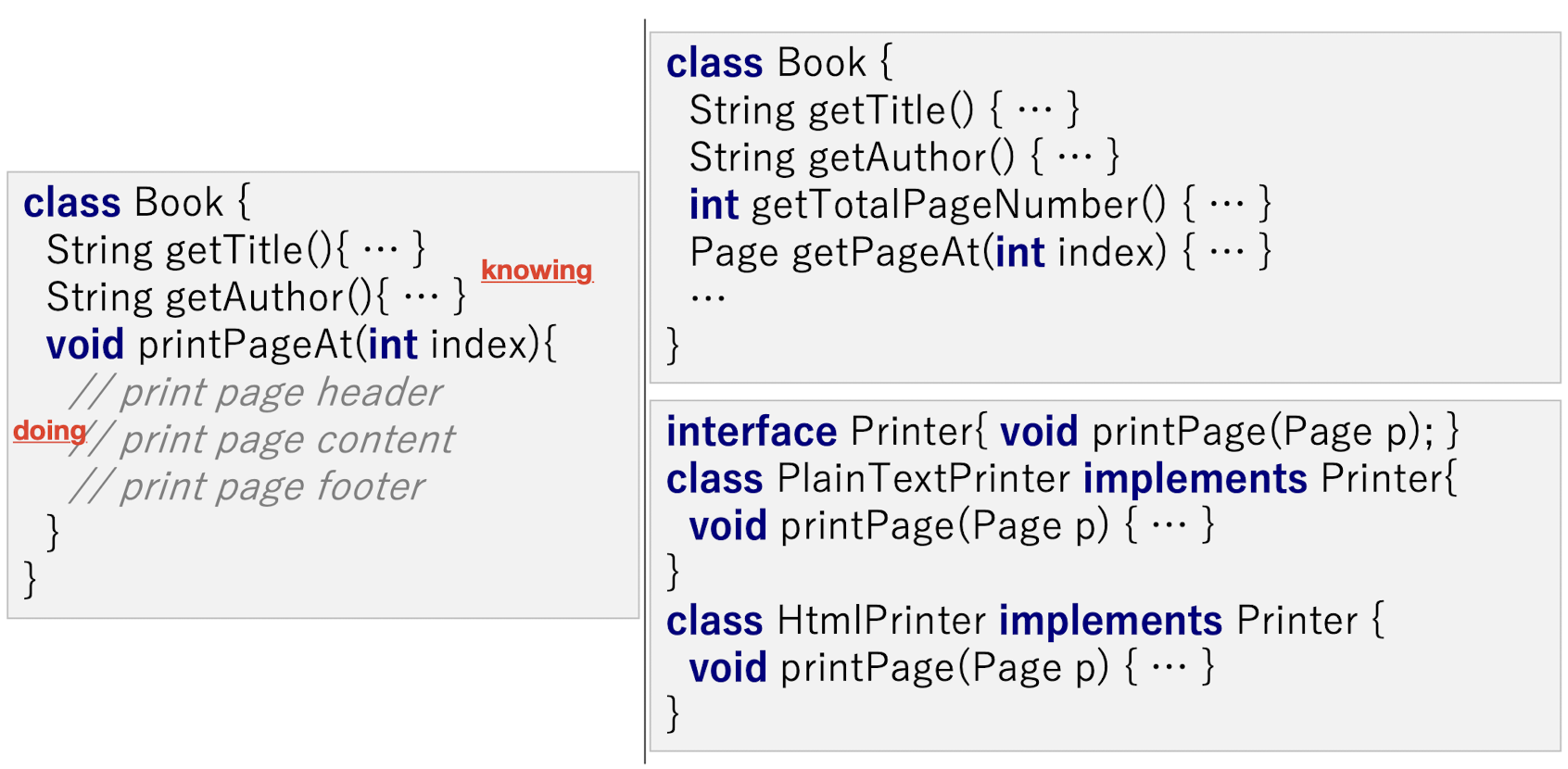Click "class Book {" header in the left code box
The width and height of the screenshot is (1568, 769).
(137, 203)
